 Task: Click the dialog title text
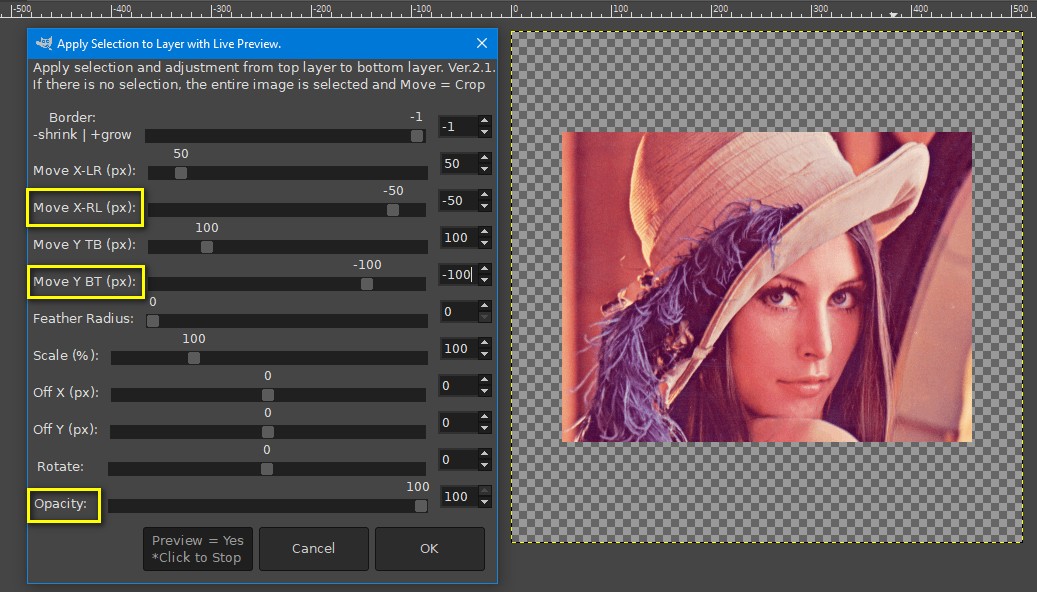(169, 44)
